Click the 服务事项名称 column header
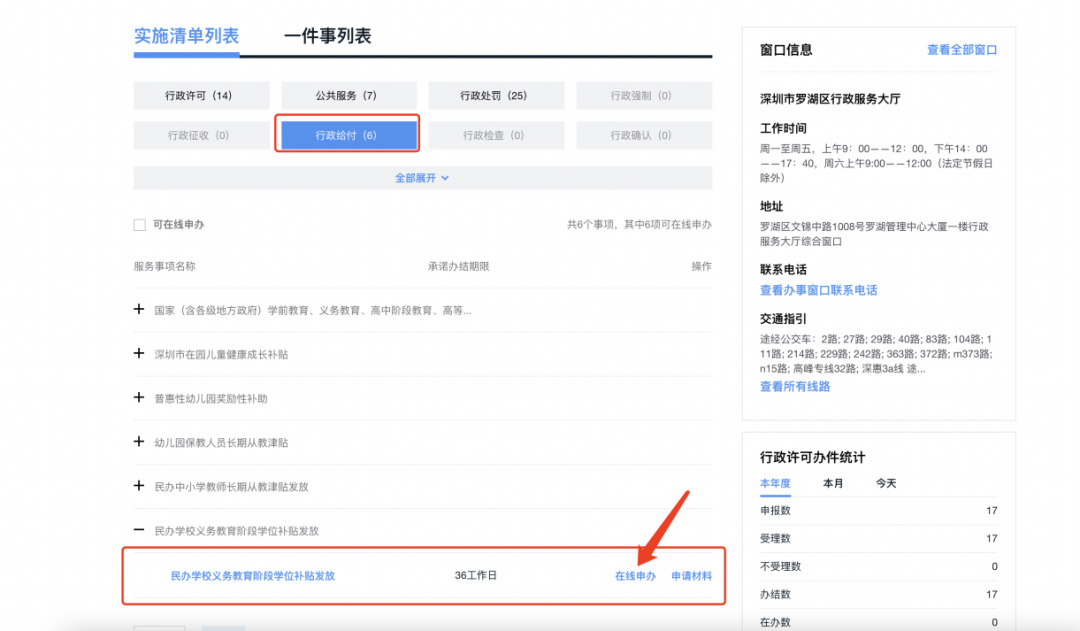 165,267
